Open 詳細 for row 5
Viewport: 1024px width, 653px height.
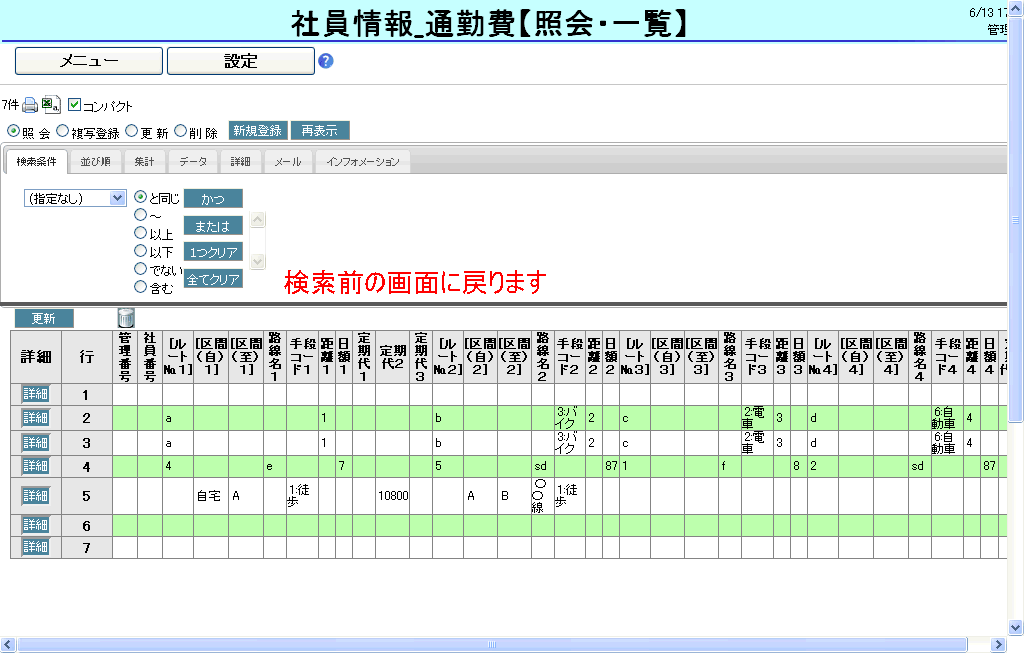coord(35,496)
